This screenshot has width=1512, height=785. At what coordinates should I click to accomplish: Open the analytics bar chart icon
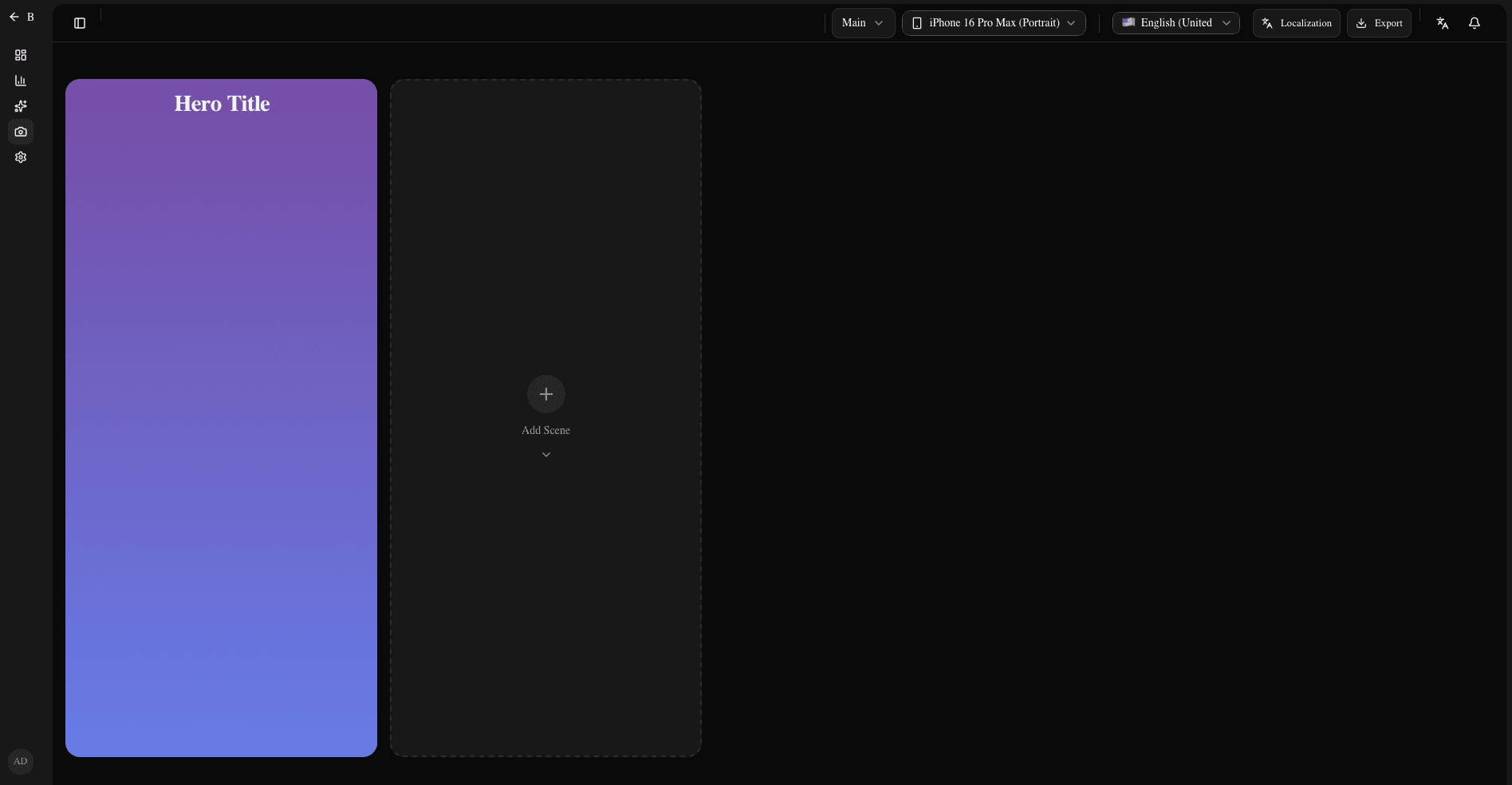[x=21, y=81]
